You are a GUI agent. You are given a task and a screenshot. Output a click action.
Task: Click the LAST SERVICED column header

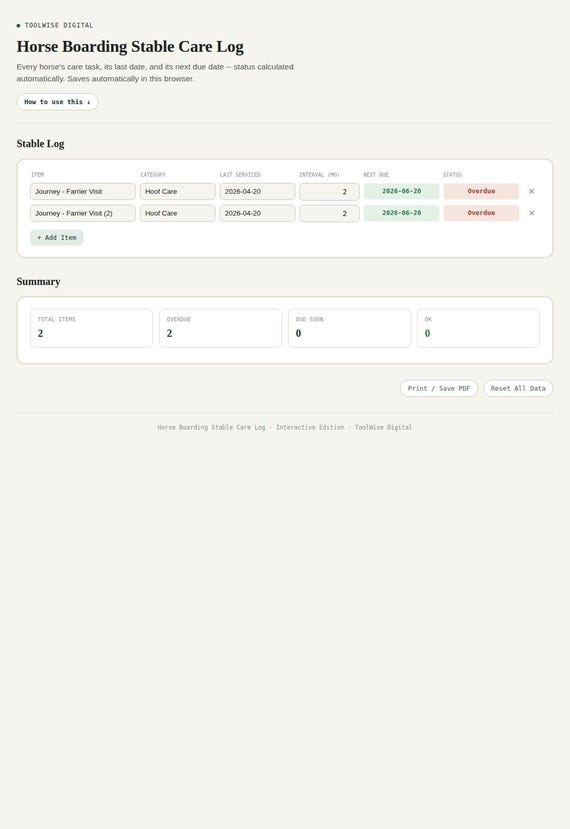point(240,174)
